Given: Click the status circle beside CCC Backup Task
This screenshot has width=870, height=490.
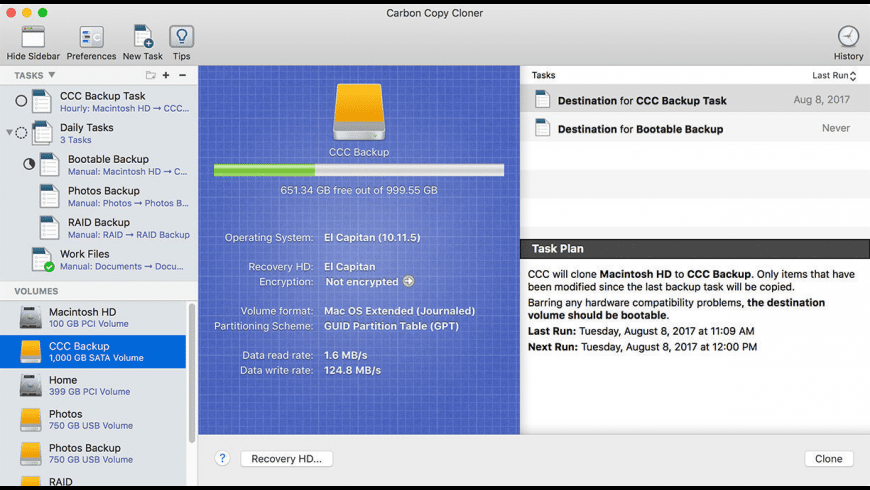Looking at the screenshot, I should [x=21, y=101].
